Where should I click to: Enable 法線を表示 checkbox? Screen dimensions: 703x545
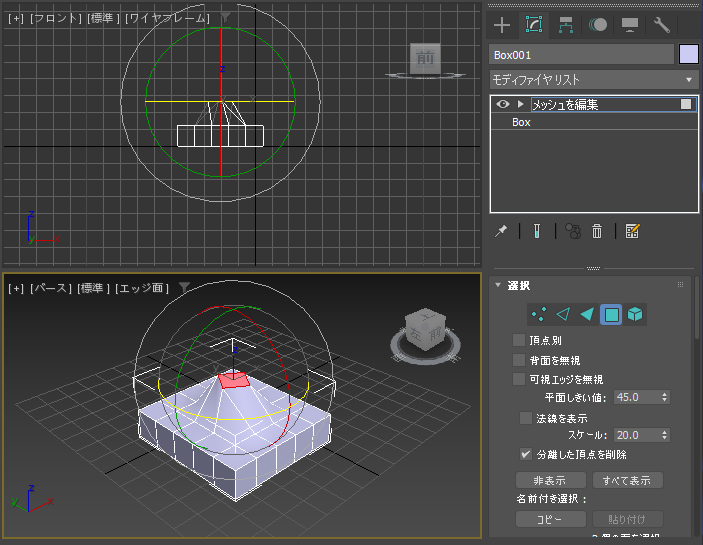tap(525, 418)
